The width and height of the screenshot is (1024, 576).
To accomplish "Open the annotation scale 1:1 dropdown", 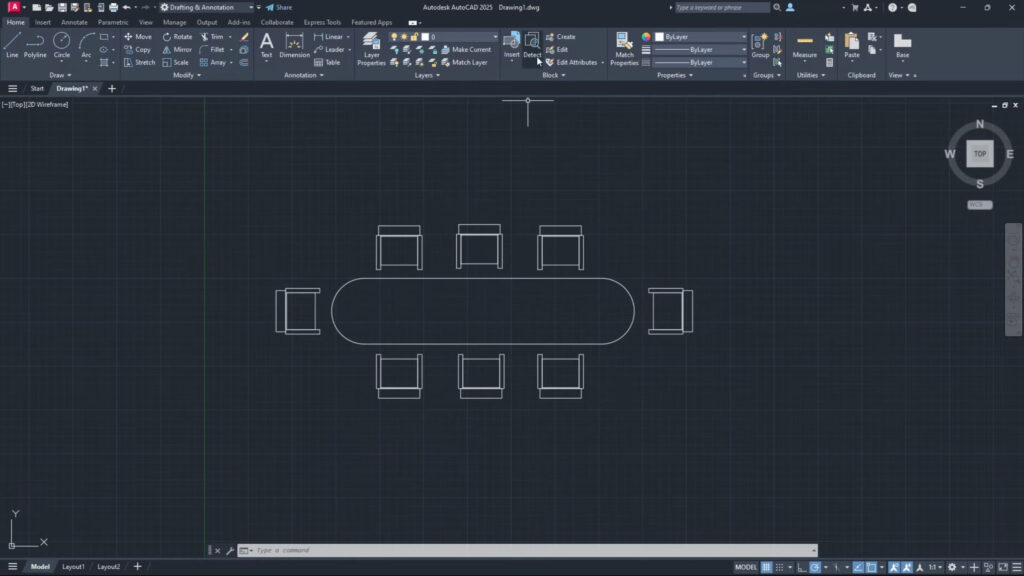I will pyautogui.click(x=936, y=567).
